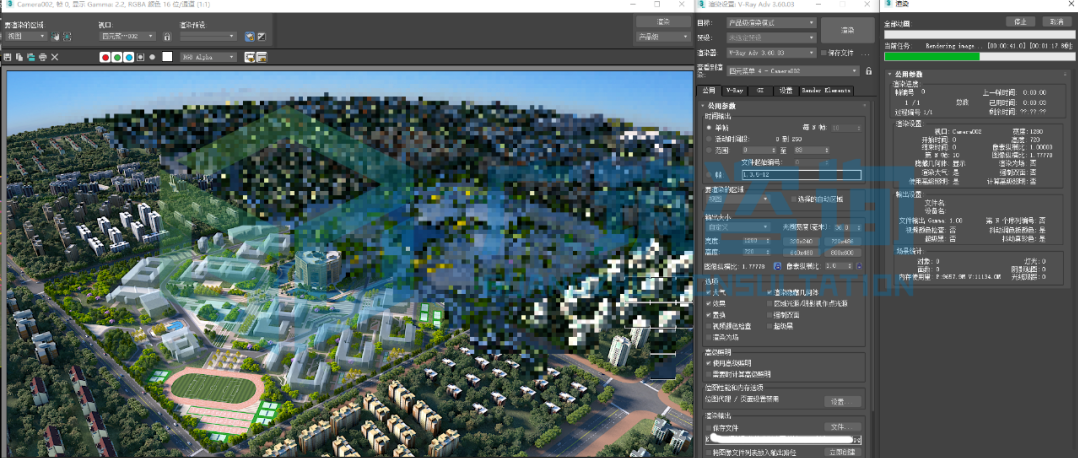Viewport: 1078px width, 458px height.
Task: Toggle the green channel button
Action: pos(116,57)
